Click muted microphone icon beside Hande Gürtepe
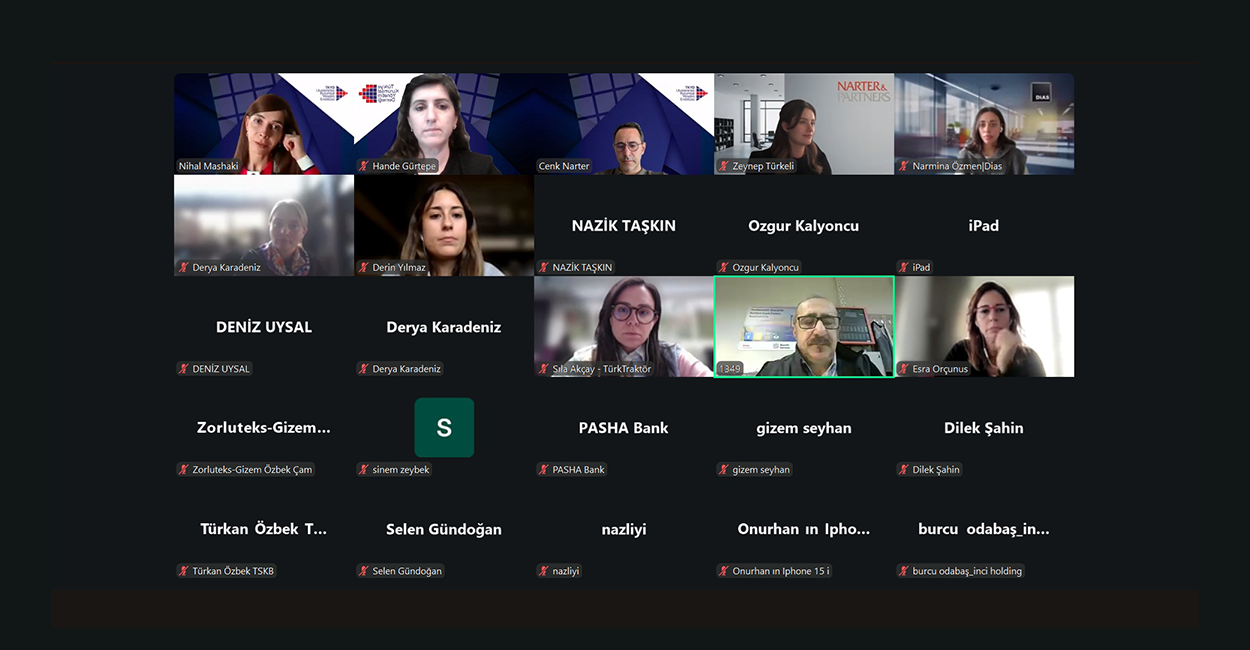This screenshot has height=650, width=1250. (x=364, y=166)
